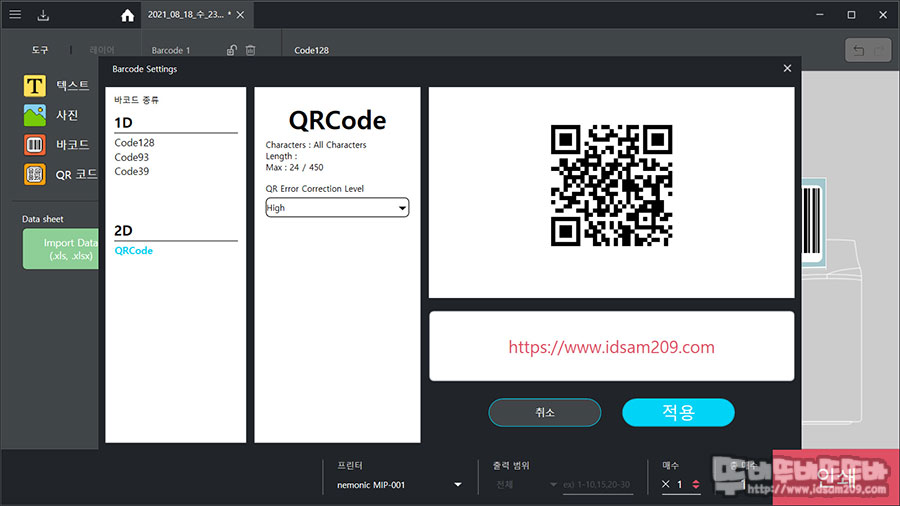The height and width of the screenshot is (506, 900).
Task: Click the 적용 apply button
Action: pos(678,412)
